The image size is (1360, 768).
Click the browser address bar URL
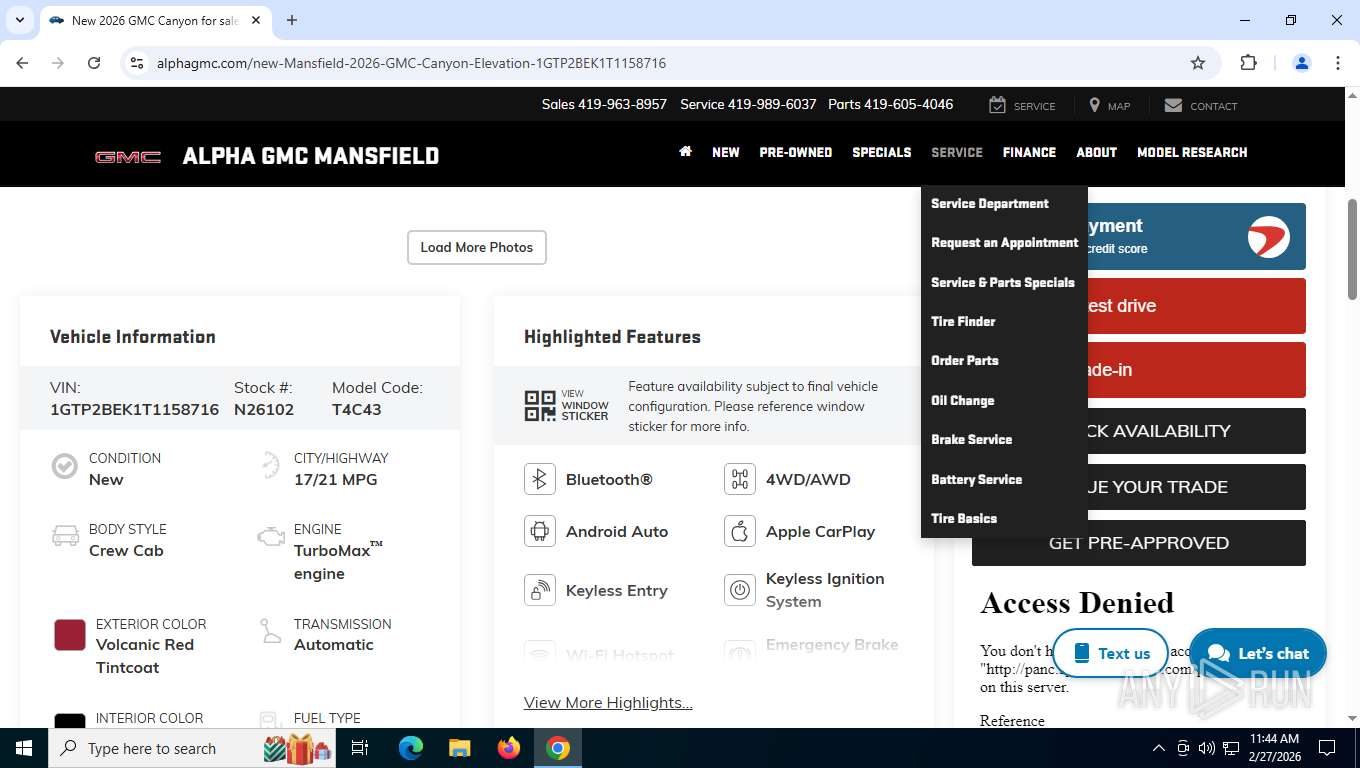click(x=411, y=63)
